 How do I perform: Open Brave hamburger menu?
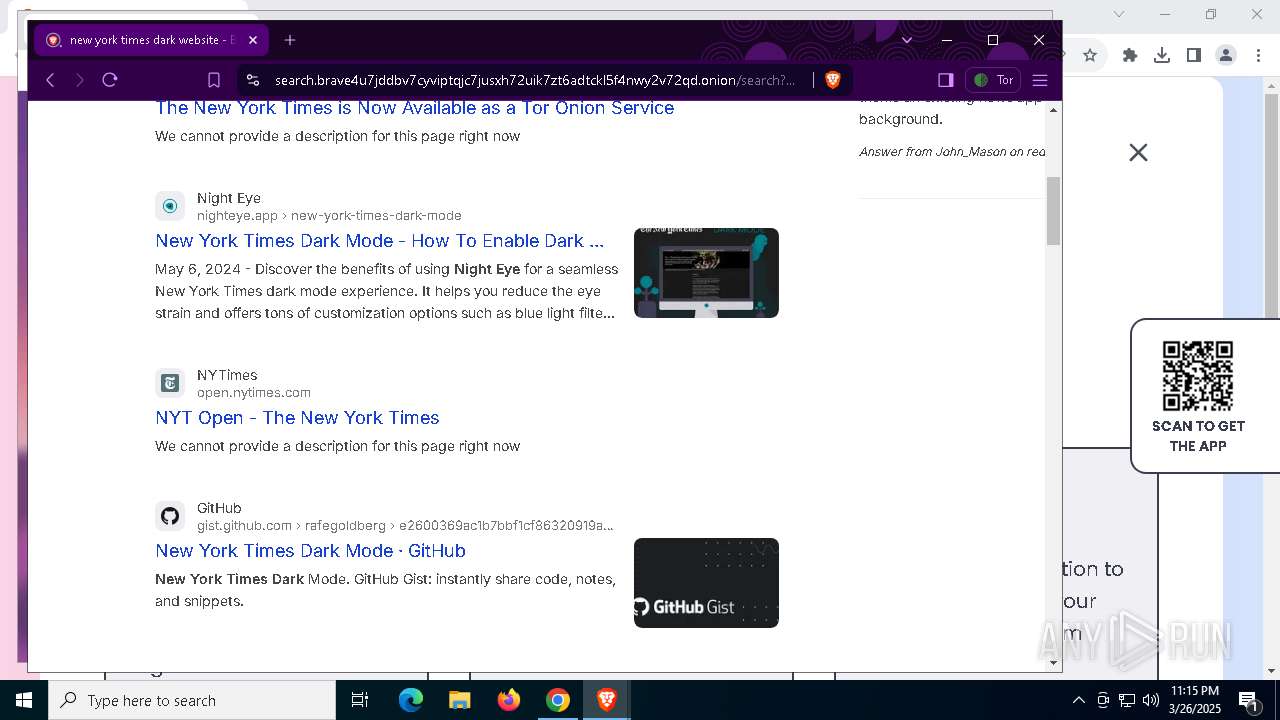(1040, 80)
